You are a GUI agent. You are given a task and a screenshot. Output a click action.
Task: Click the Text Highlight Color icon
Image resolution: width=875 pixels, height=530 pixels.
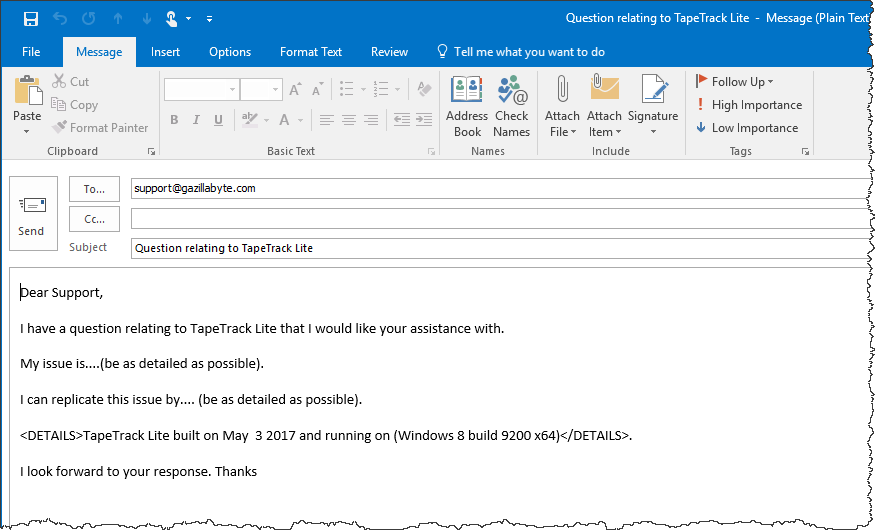tap(250, 119)
